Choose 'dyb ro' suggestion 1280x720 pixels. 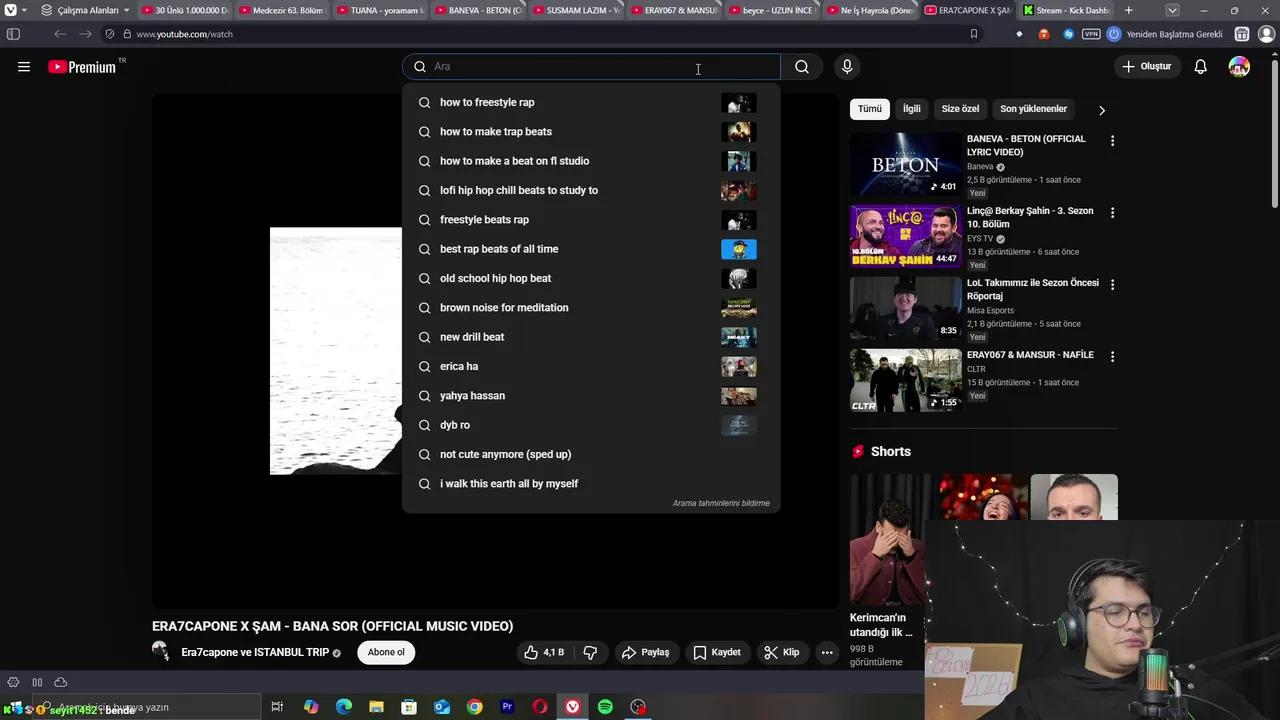pos(591,425)
